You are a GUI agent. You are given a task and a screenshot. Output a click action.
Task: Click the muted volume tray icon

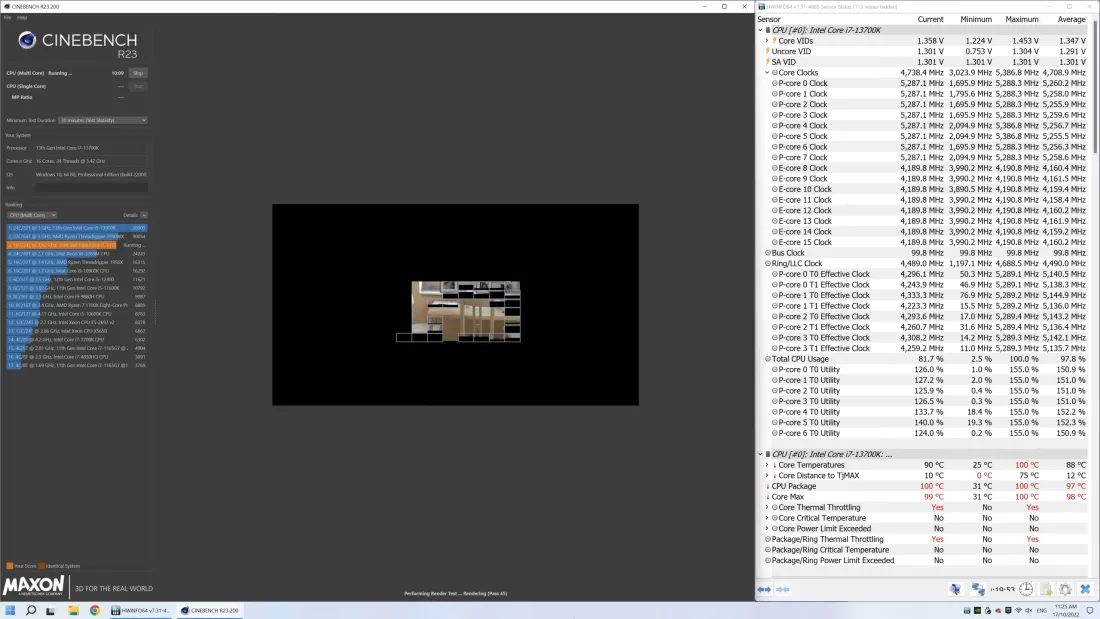click(1028, 611)
